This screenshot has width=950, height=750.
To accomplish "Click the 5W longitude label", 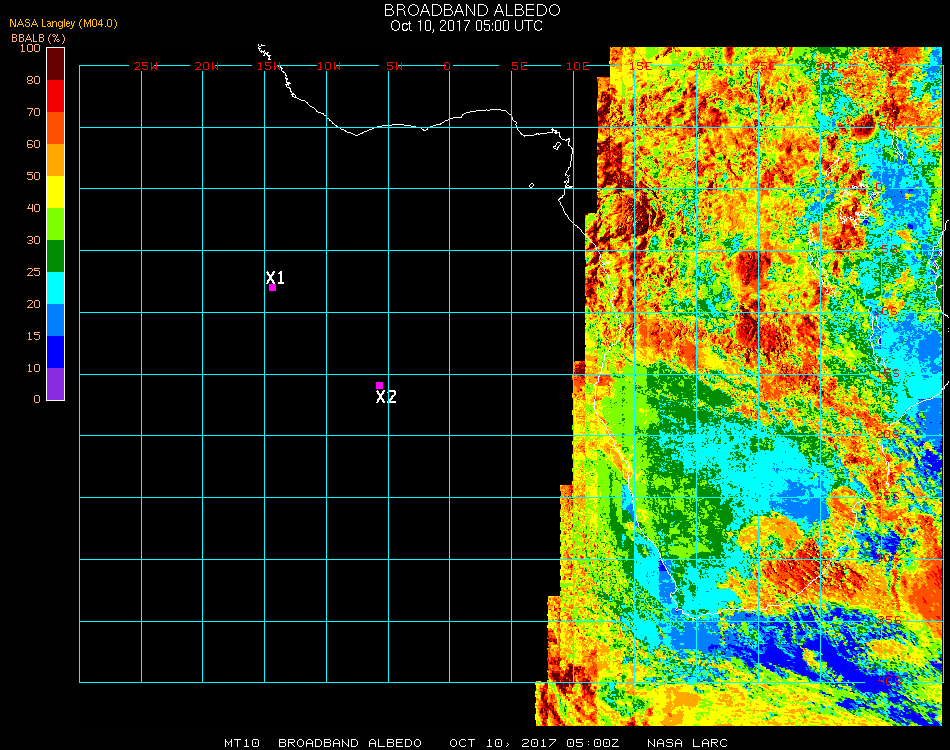I will click(x=394, y=66).
